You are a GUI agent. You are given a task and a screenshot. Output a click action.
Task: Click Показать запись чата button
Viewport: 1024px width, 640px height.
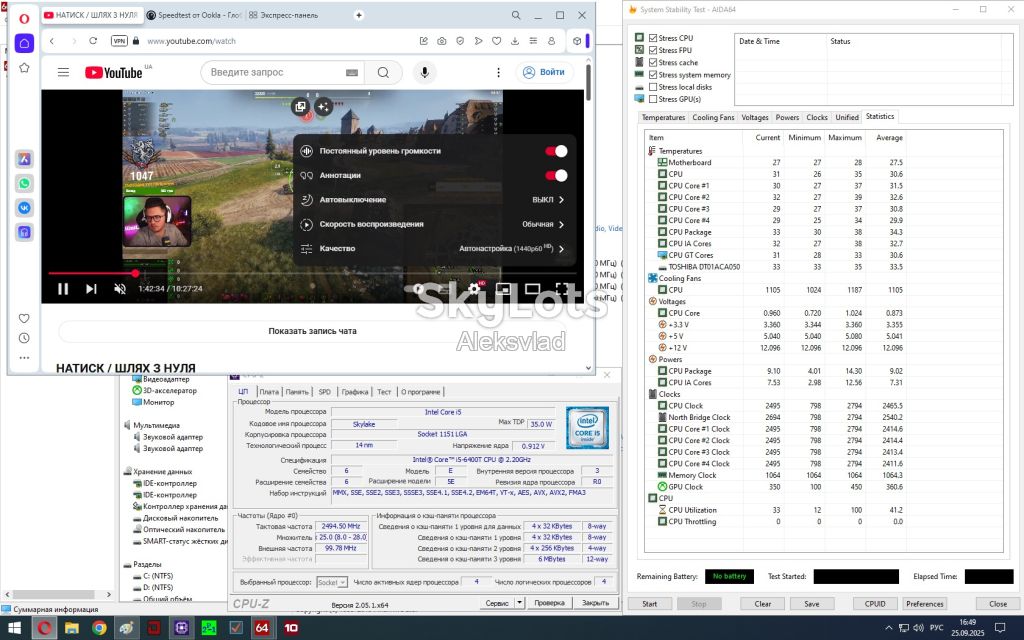[312, 331]
